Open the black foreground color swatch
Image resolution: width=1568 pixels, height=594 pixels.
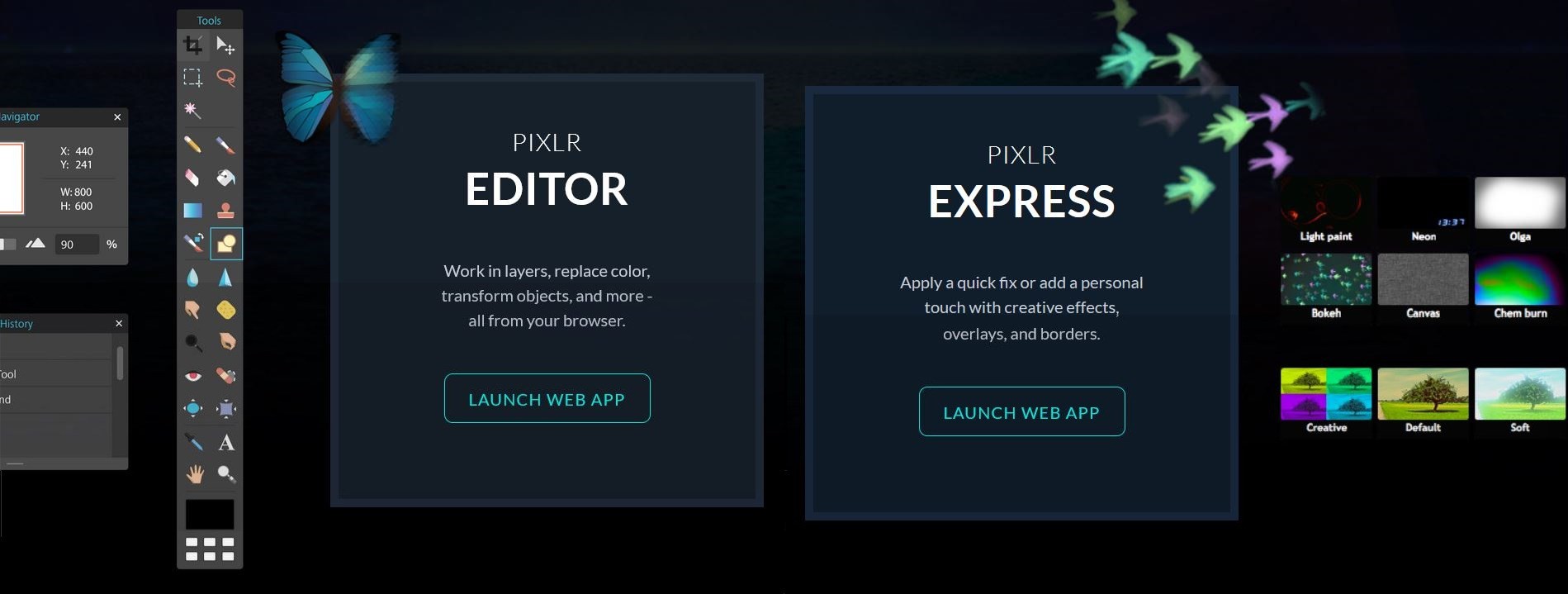(x=210, y=514)
